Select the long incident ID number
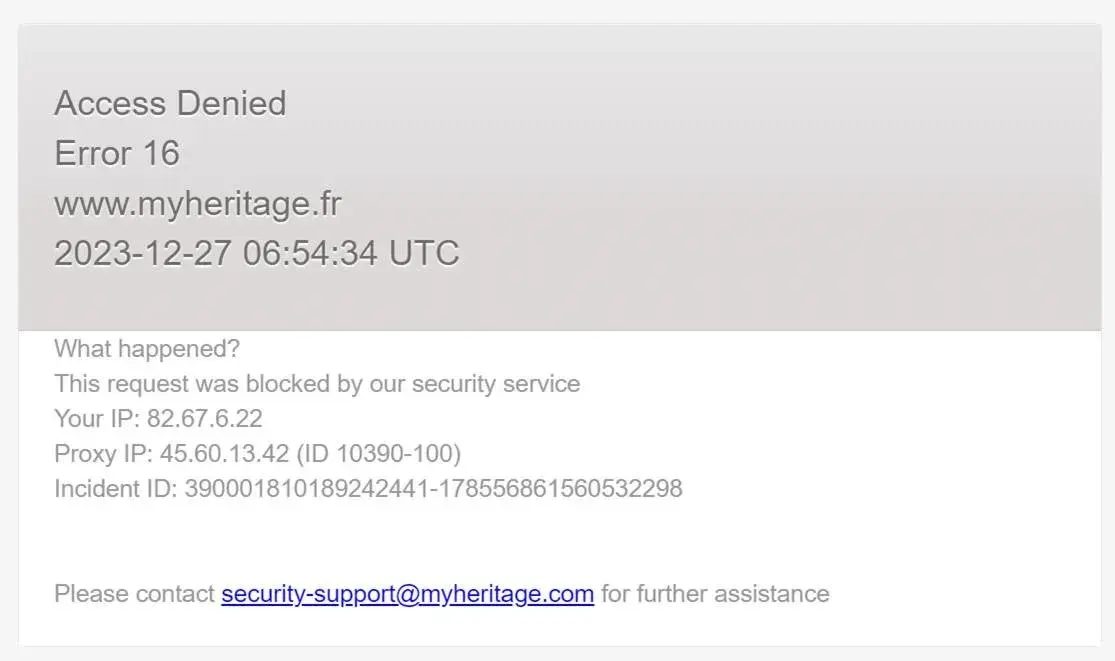This screenshot has width=1115, height=661. (x=433, y=489)
